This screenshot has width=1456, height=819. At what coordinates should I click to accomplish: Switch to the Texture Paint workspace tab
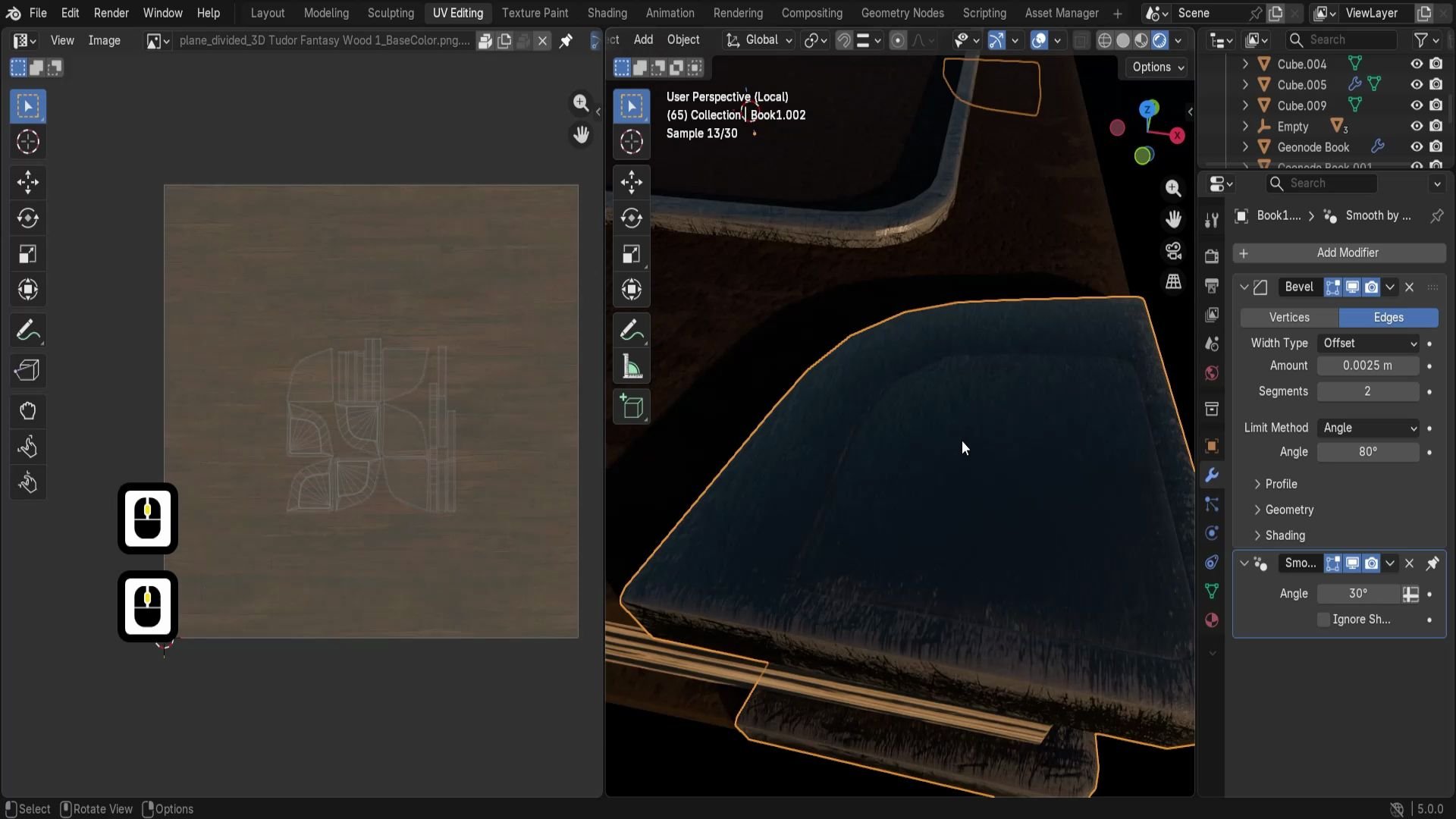point(535,13)
